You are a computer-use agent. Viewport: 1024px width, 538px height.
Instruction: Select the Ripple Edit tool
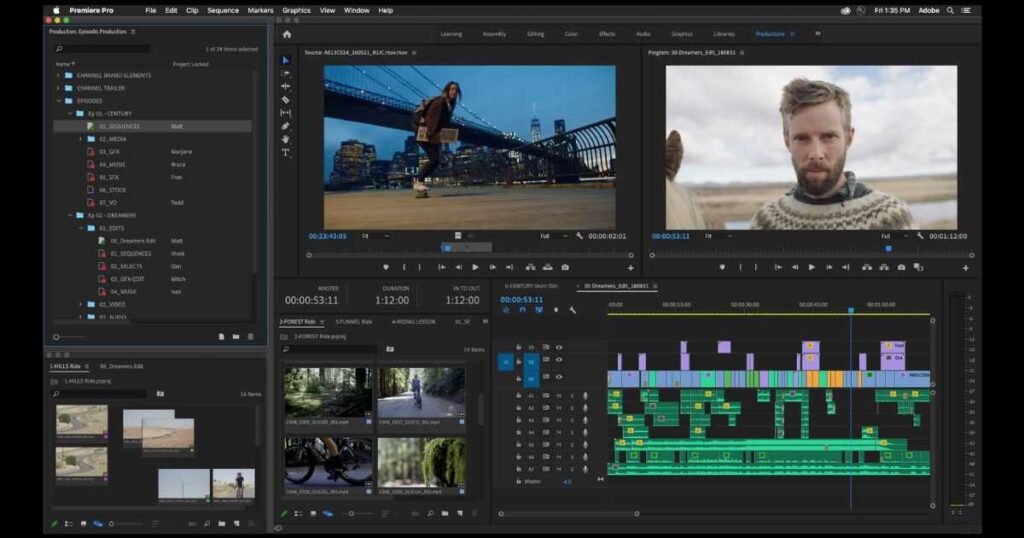pyautogui.click(x=285, y=86)
